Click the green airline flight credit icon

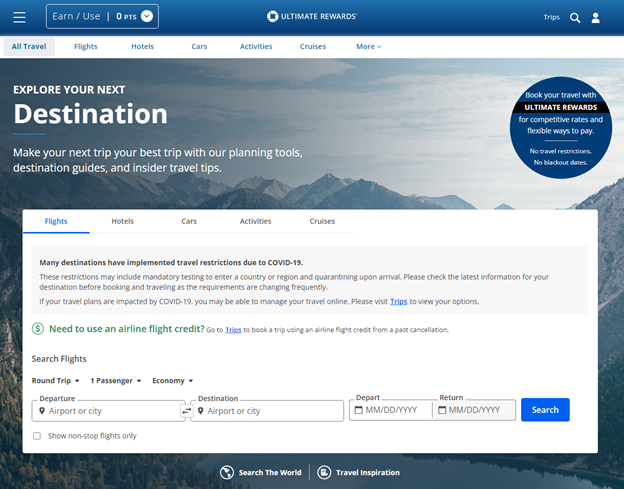tap(38, 329)
